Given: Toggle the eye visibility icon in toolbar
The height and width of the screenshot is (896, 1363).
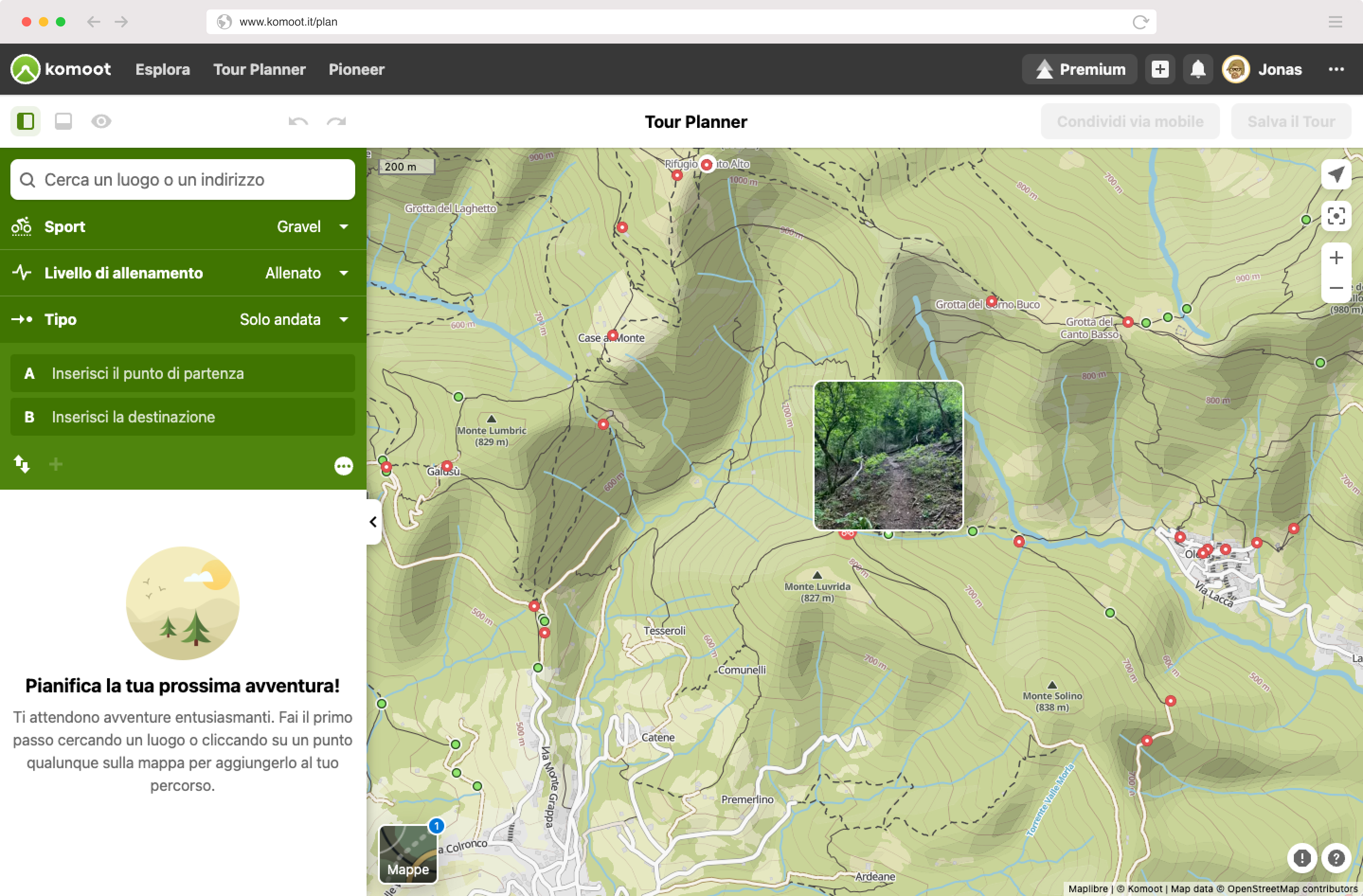Looking at the screenshot, I should pos(101,121).
